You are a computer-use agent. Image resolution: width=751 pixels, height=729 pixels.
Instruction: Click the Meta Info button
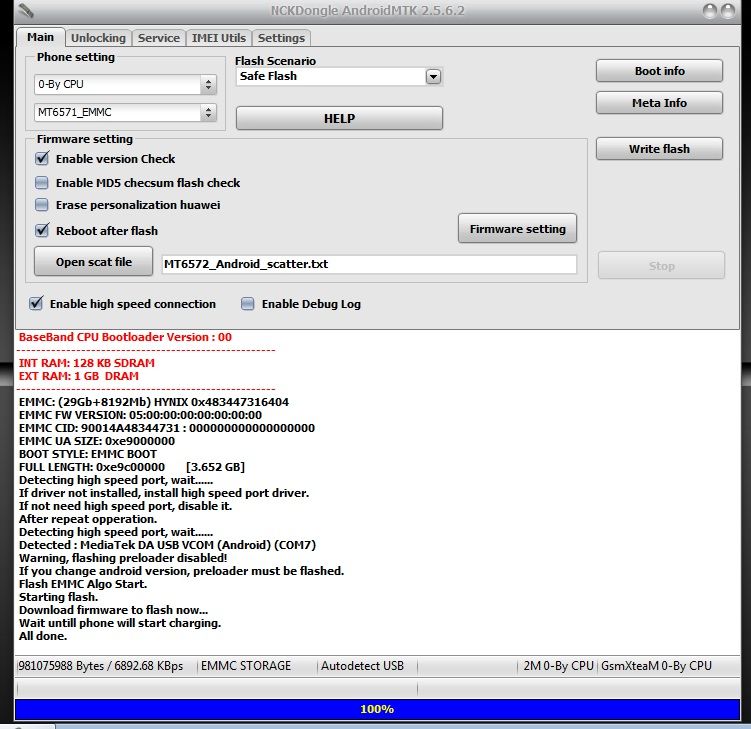(x=659, y=103)
